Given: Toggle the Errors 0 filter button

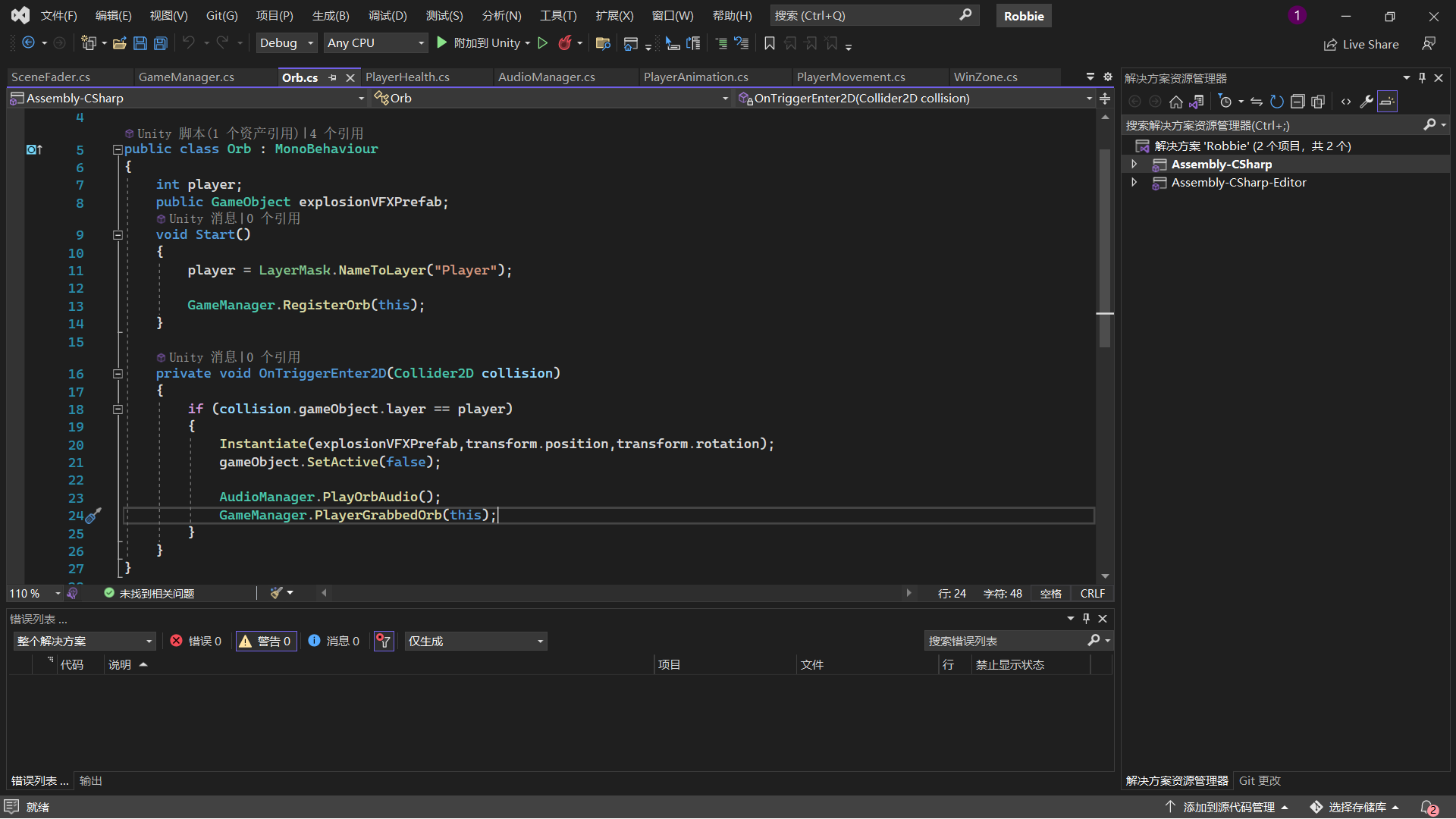Looking at the screenshot, I should pyautogui.click(x=196, y=642).
